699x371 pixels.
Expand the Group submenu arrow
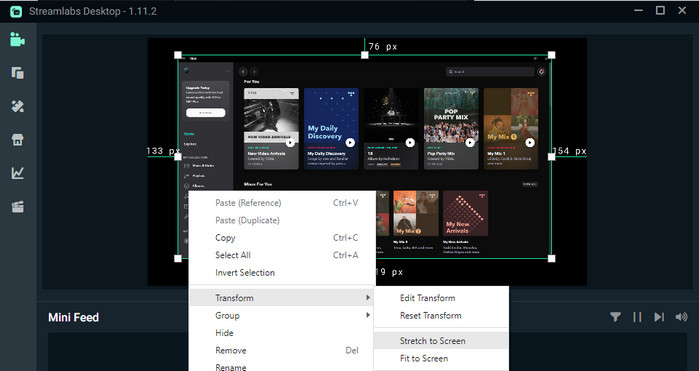[x=368, y=315]
